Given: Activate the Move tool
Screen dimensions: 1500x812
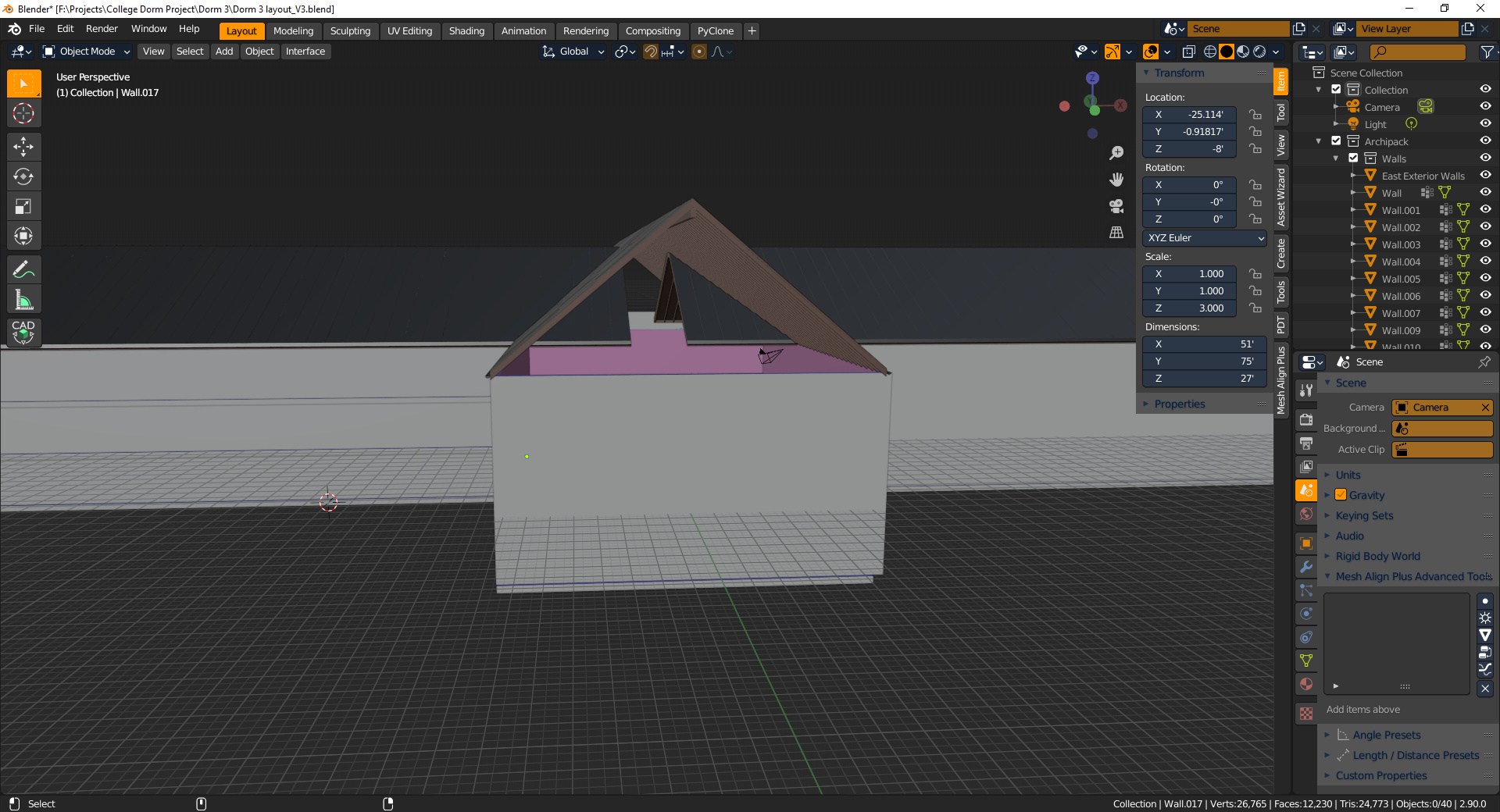Looking at the screenshot, I should click(23, 147).
